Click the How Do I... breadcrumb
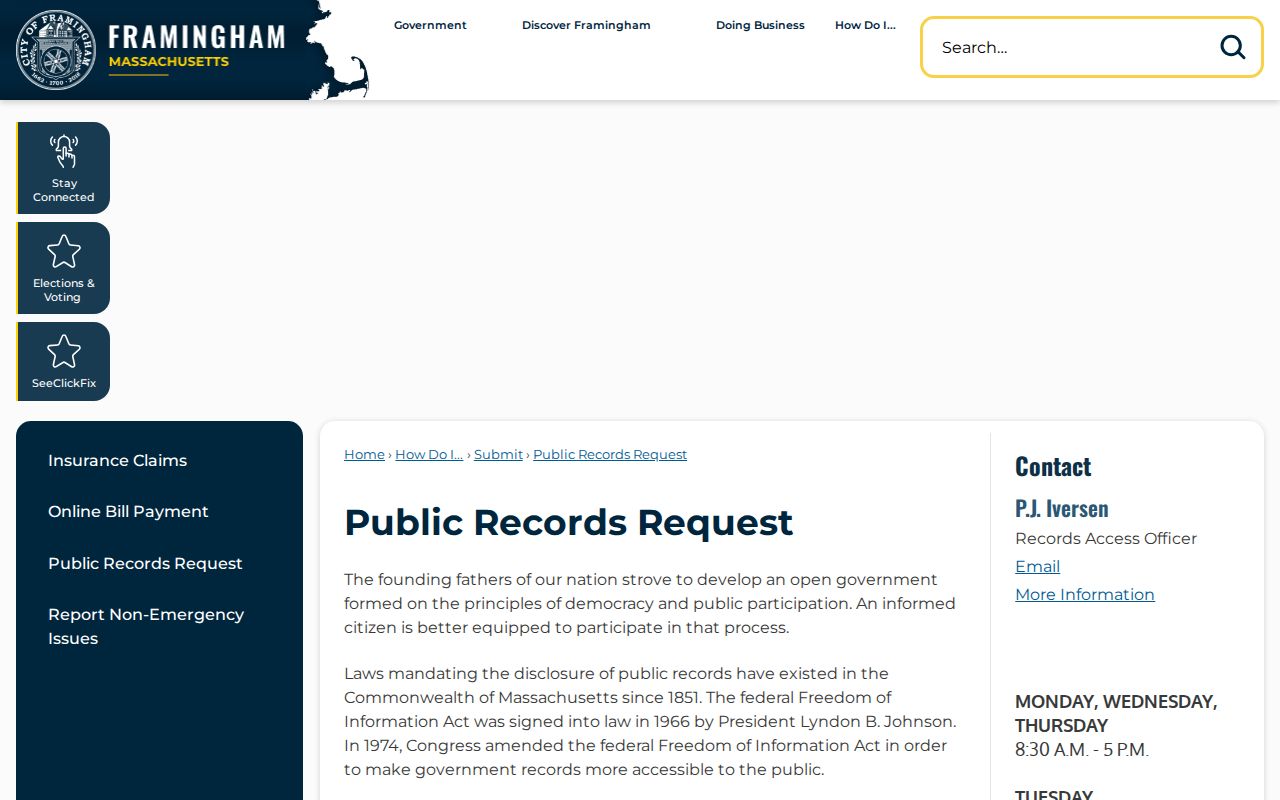Image resolution: width=1280 pixels, height=800 pixels. [x=429, y=454]
